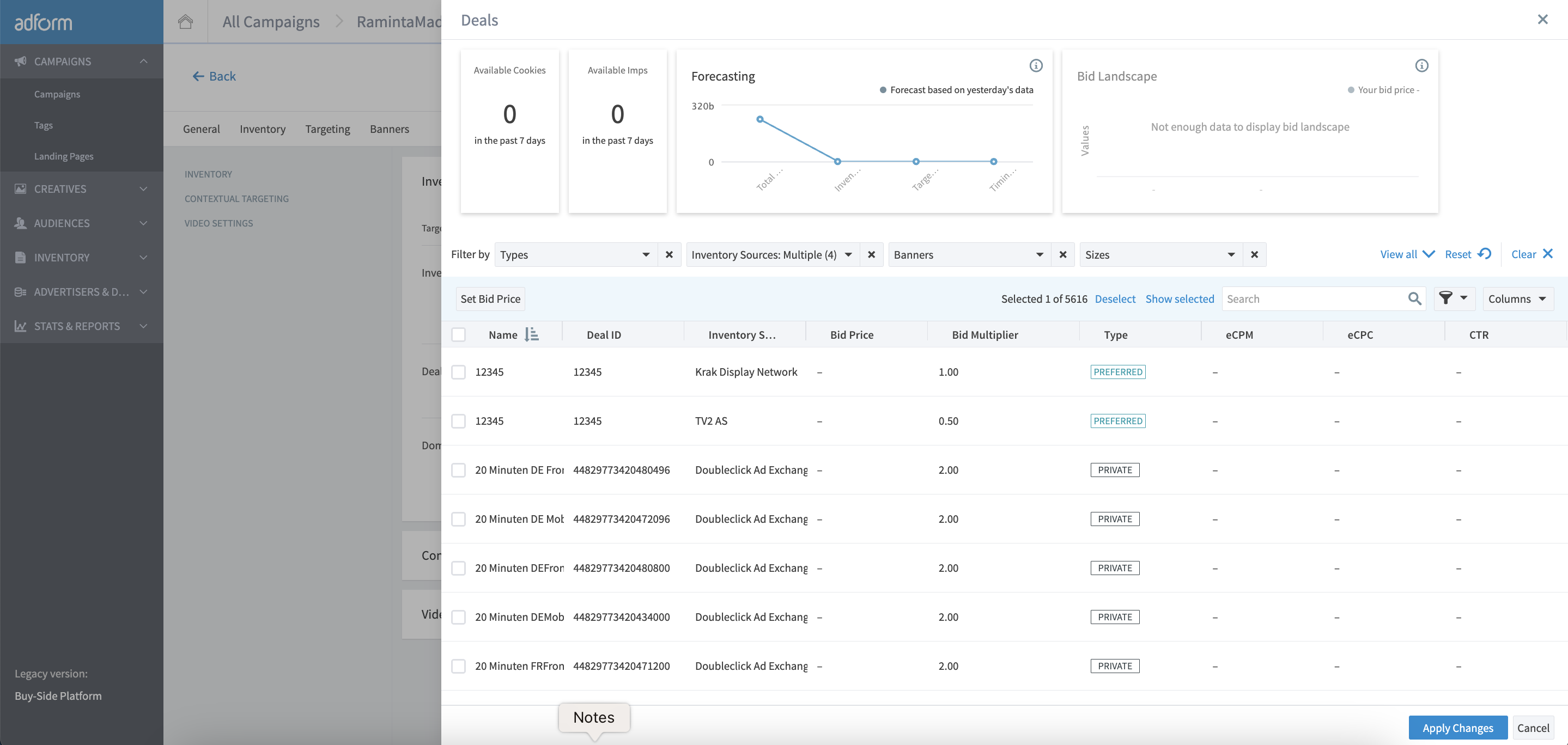Go to Video Settings section
The image size is (1568, 745).
coord(218,223)
